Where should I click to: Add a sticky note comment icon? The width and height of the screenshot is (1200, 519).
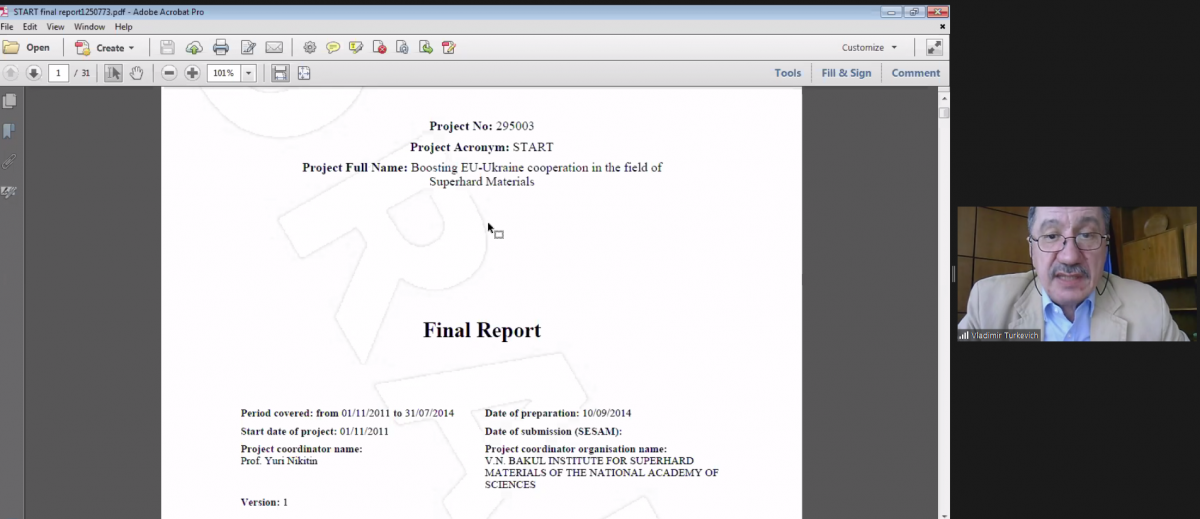click(333, 47)
